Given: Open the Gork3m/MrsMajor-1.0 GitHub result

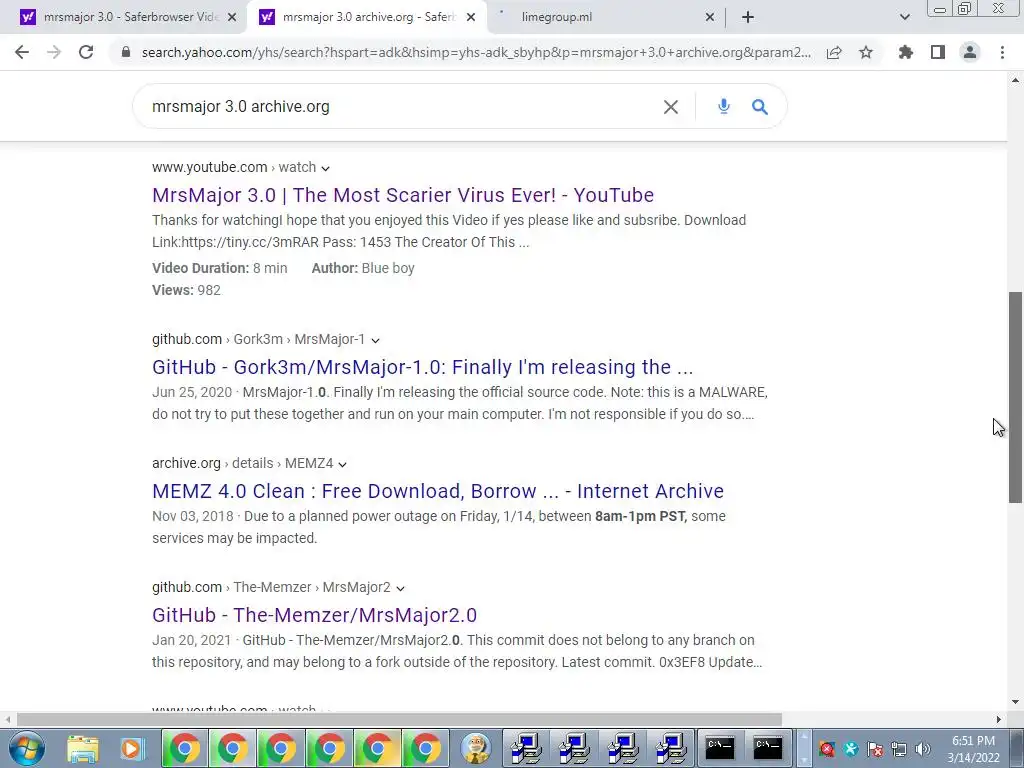Looking at the screenshot, I should tap(423, 367).
